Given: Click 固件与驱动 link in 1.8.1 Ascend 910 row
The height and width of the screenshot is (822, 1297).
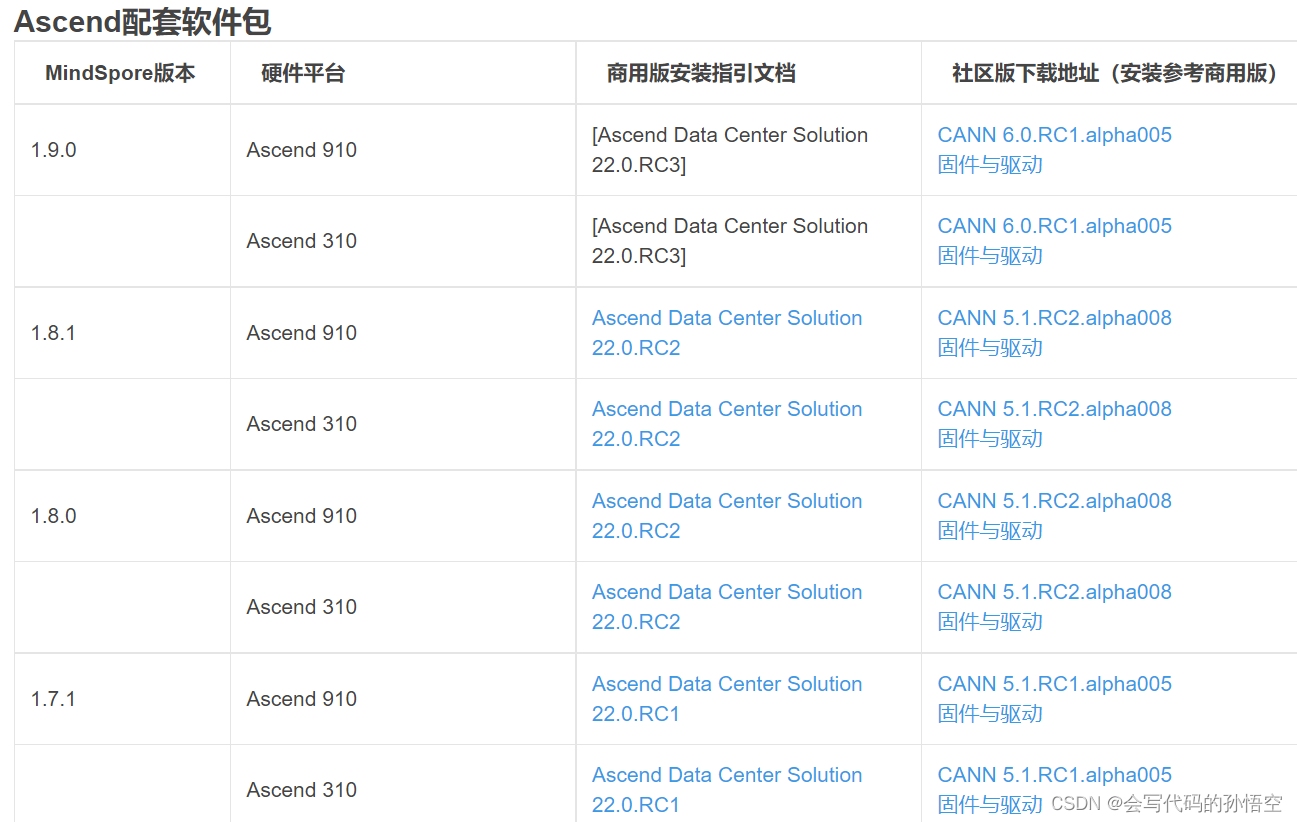Looking at the screenshot, I should [x=990, y=348].
